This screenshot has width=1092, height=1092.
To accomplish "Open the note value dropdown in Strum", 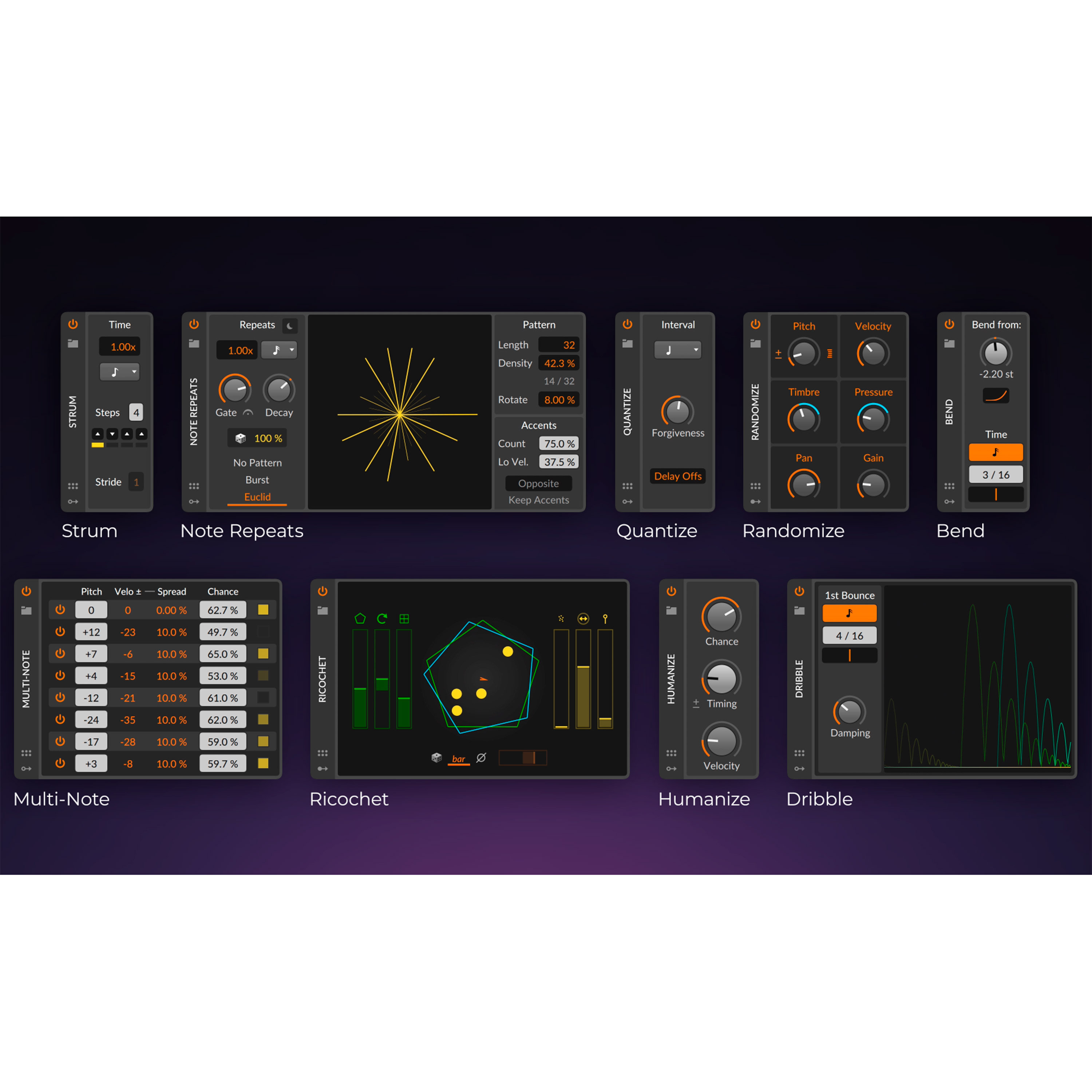I will (x=119, y=371).
